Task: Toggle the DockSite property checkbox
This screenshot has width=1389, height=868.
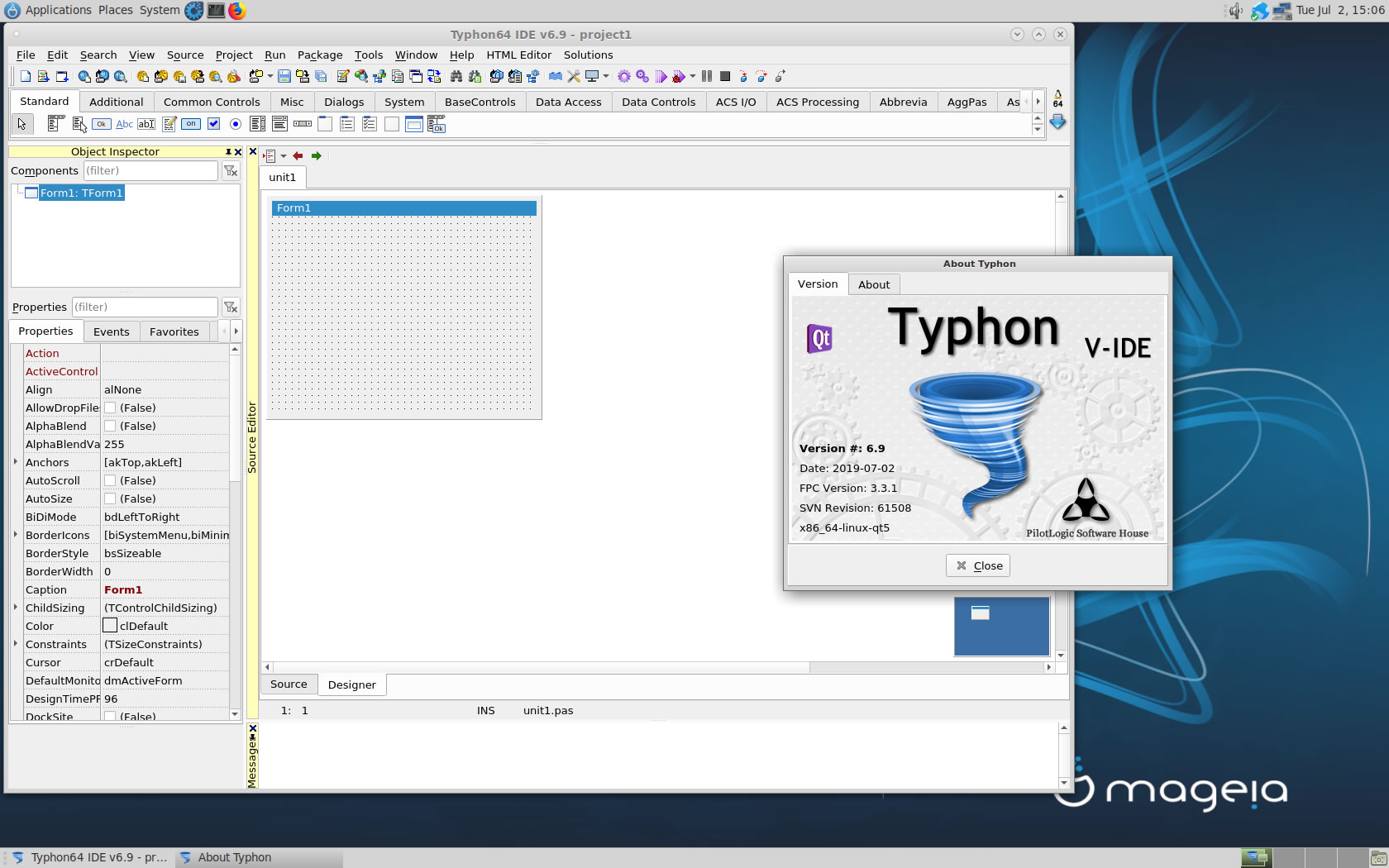Action: coord(110,717)
